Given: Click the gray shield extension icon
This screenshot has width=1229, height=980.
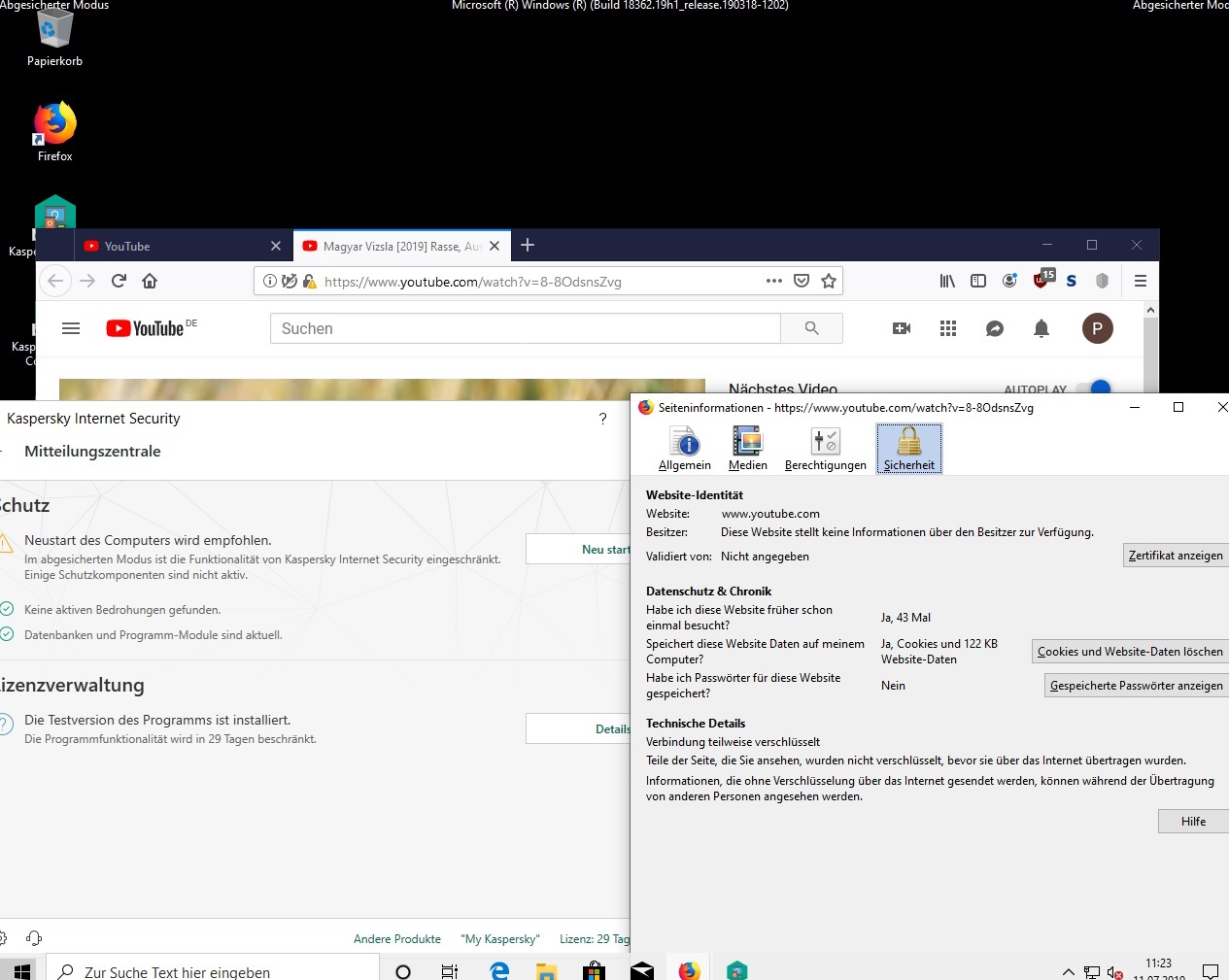Looking at the screenshot, I should coord(1102,281).
